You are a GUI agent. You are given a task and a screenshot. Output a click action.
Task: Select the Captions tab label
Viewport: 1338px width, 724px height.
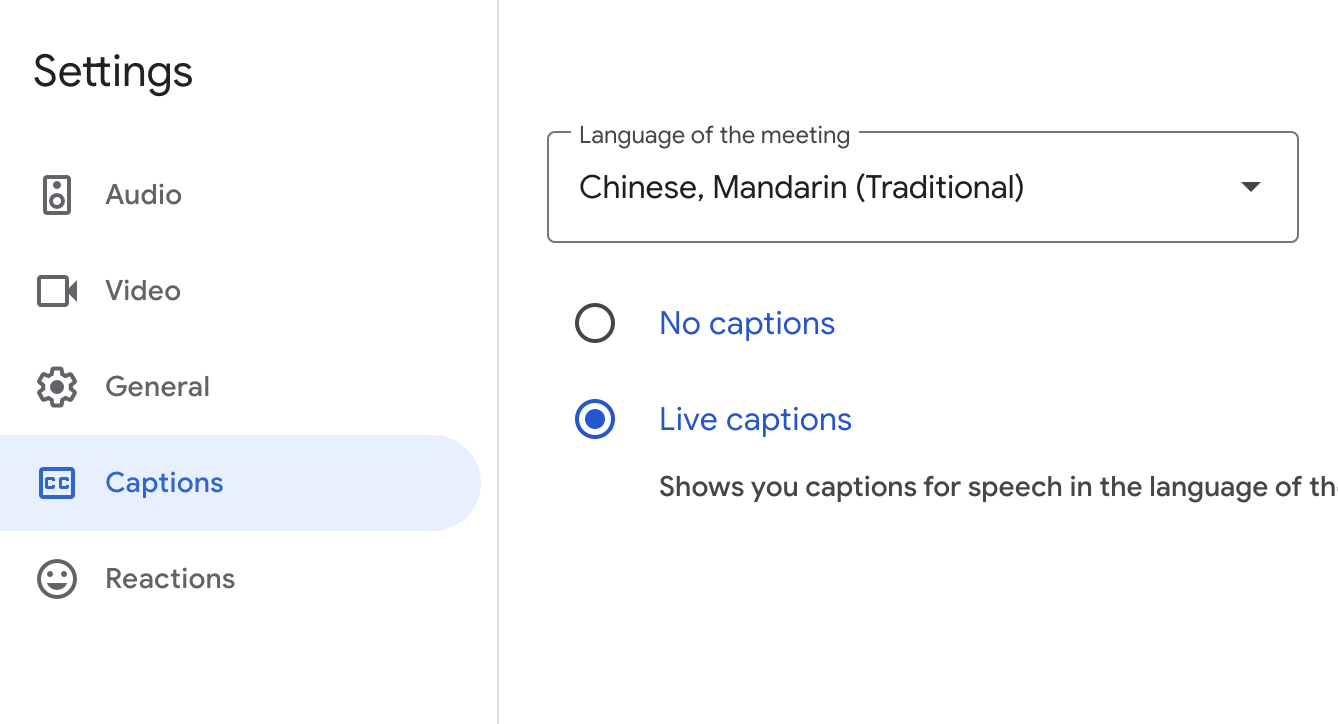164,483
